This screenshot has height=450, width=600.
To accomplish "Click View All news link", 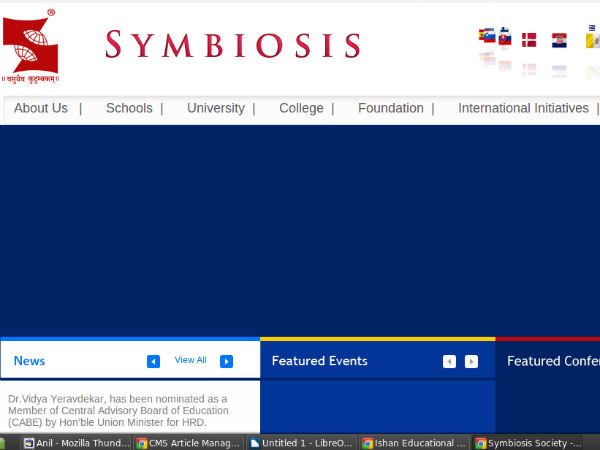I will (190, 360).
